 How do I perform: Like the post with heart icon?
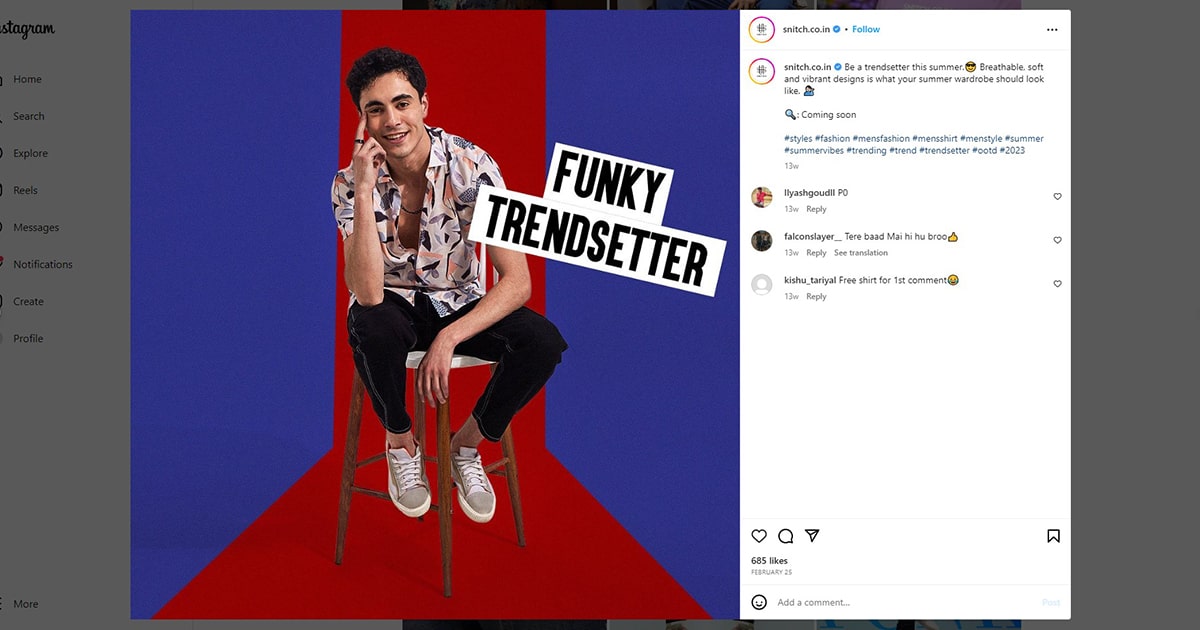pyautogui.click(x=759, y=536)
